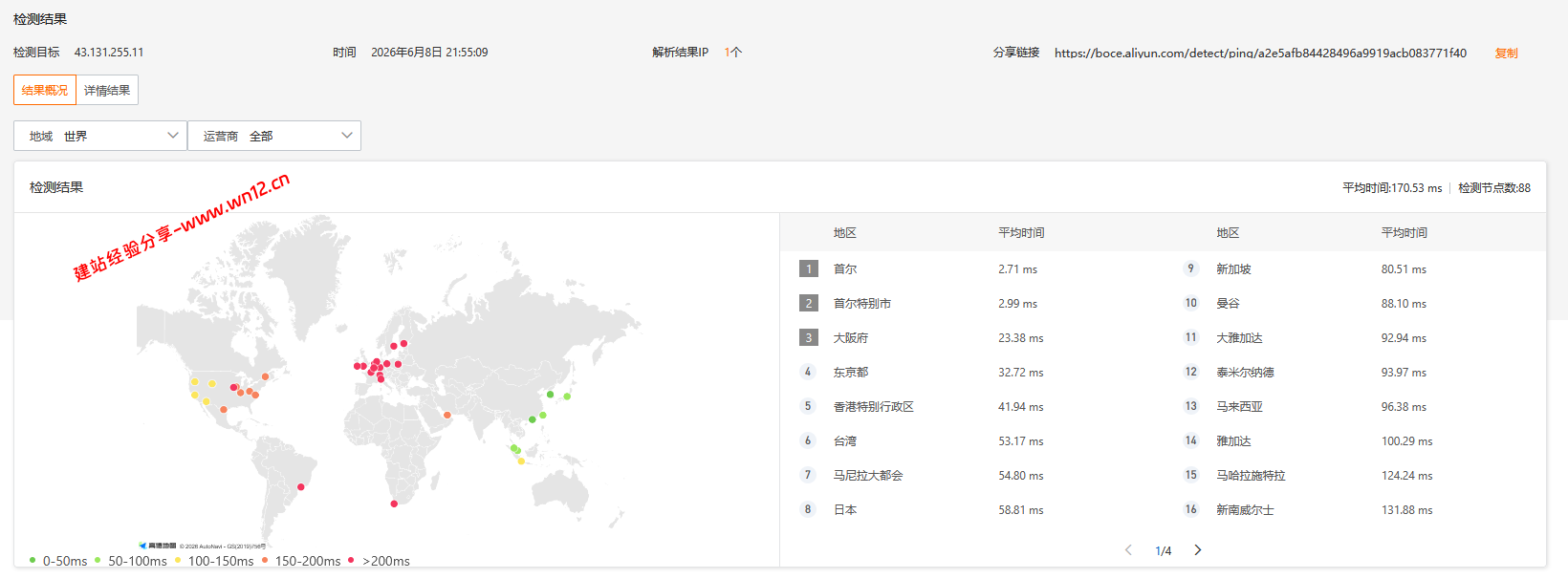1568x579 pixels.
Task: Click the 首尔 region row
Action: click(972, 268)
